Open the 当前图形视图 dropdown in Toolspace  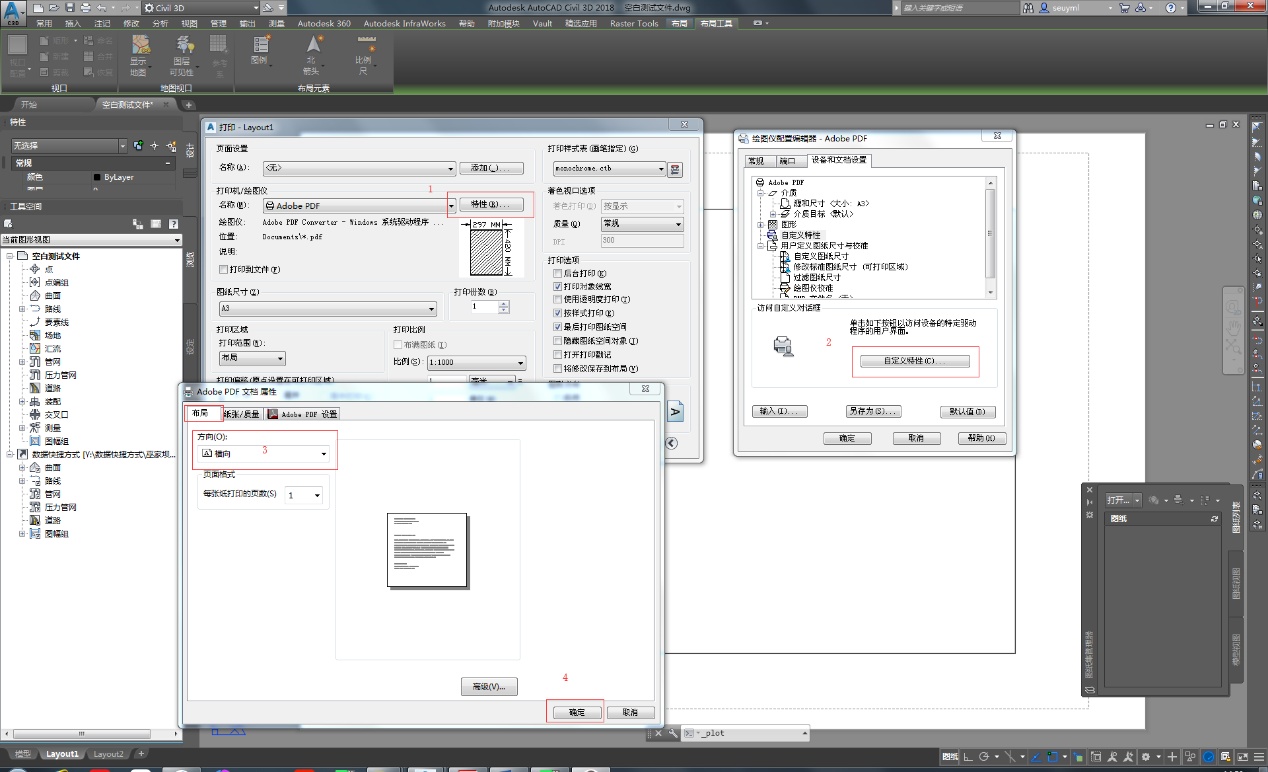90,240
